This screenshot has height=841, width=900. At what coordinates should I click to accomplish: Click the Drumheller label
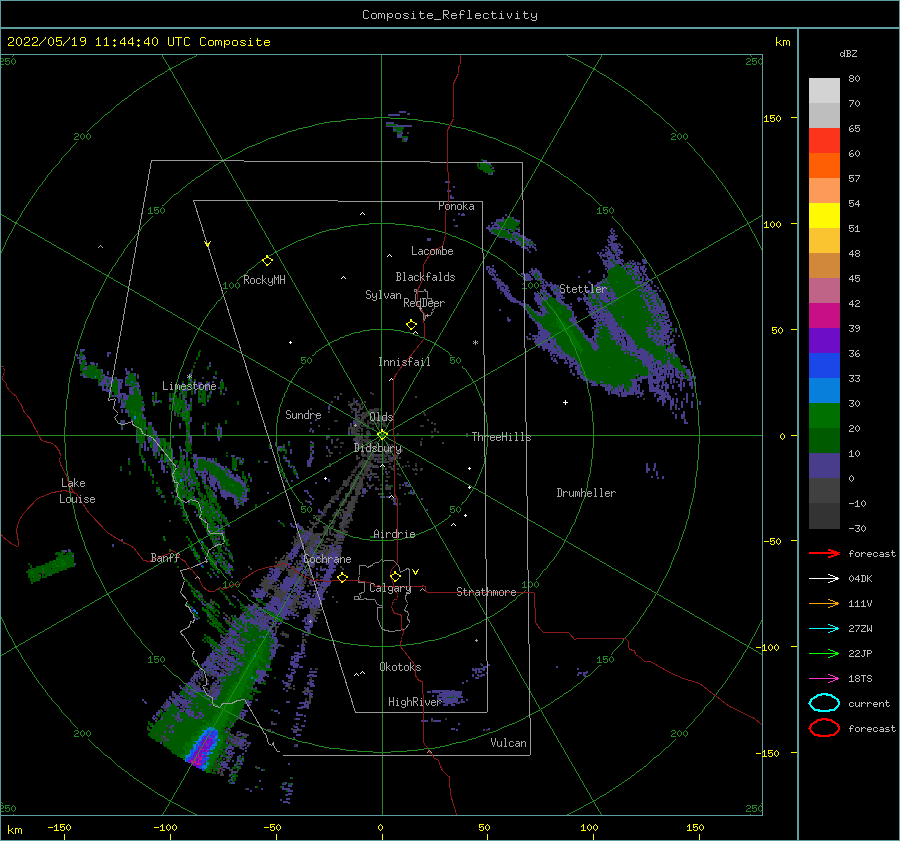coord(586,493)
